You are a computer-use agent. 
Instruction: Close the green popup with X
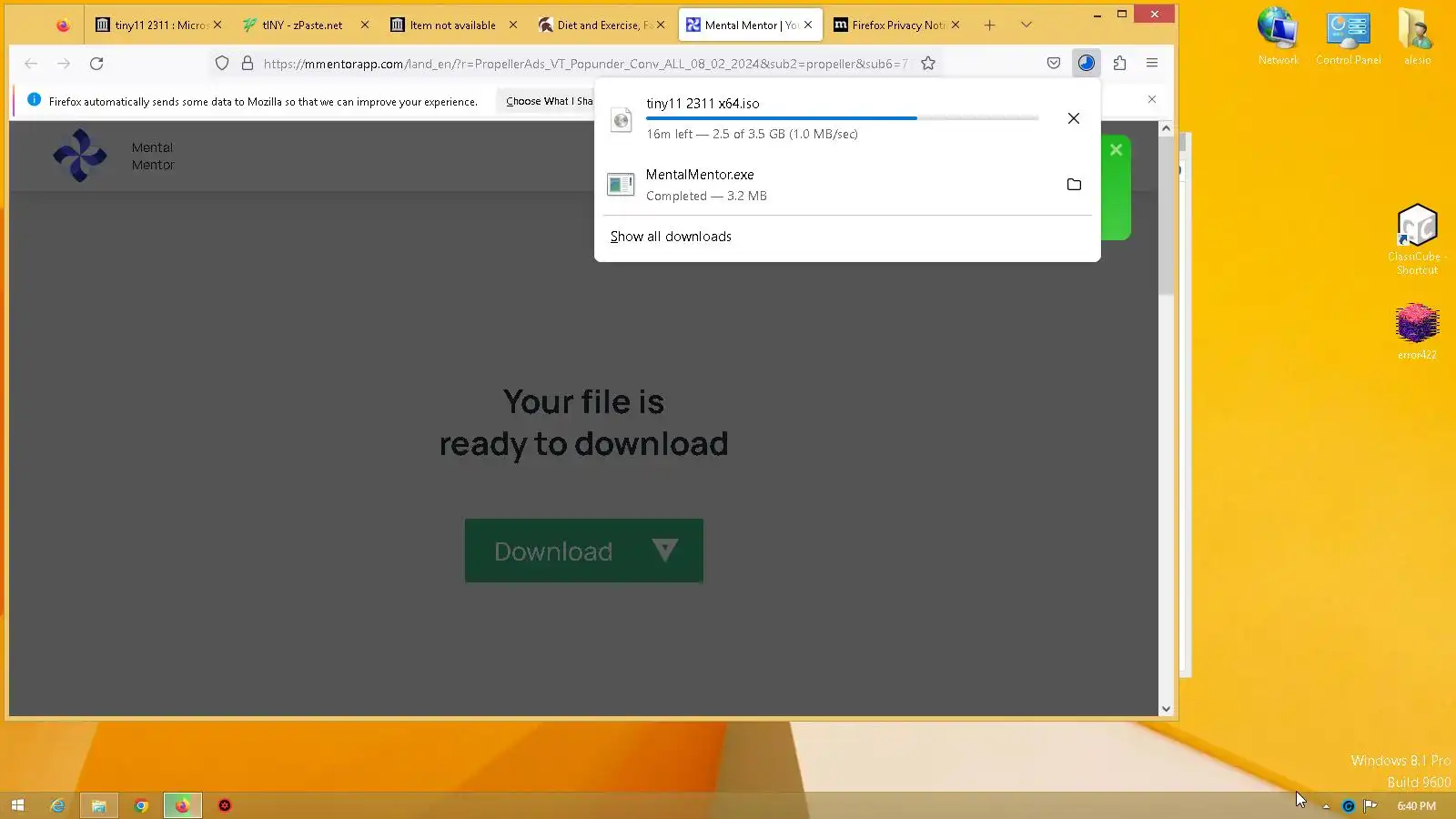pos(1116,150)
